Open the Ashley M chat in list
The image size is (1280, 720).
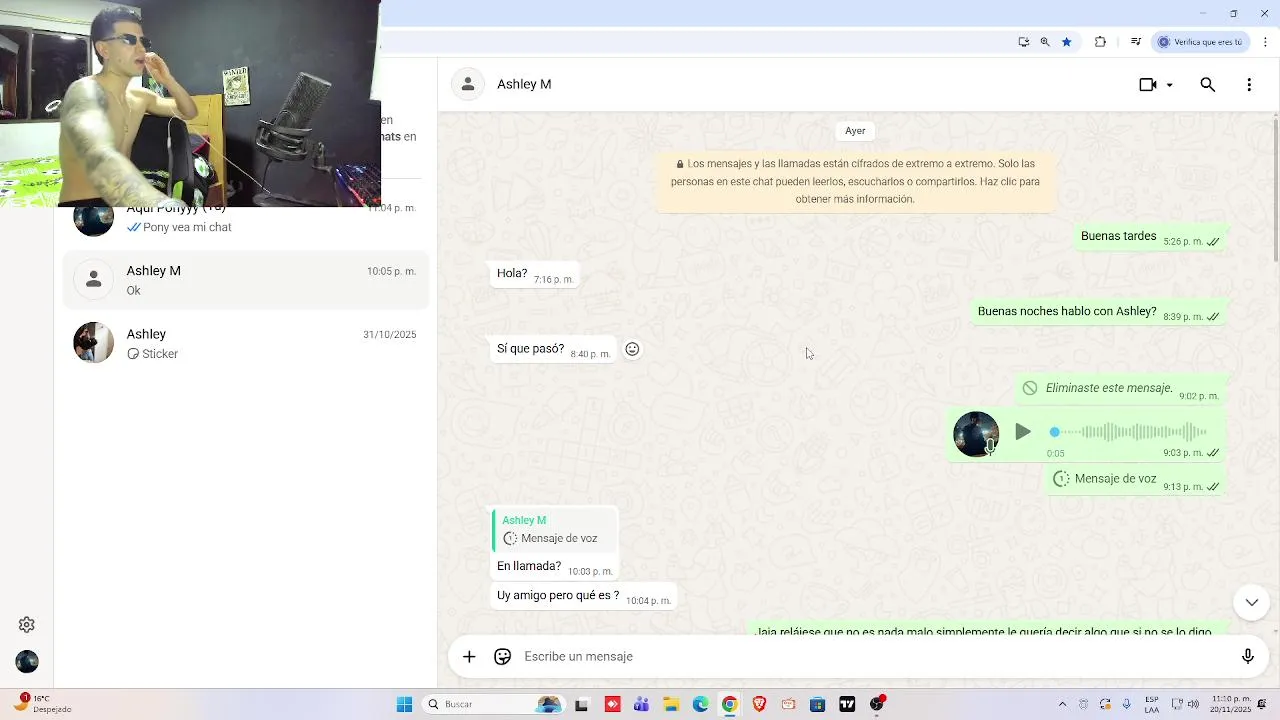coord(246,280)
